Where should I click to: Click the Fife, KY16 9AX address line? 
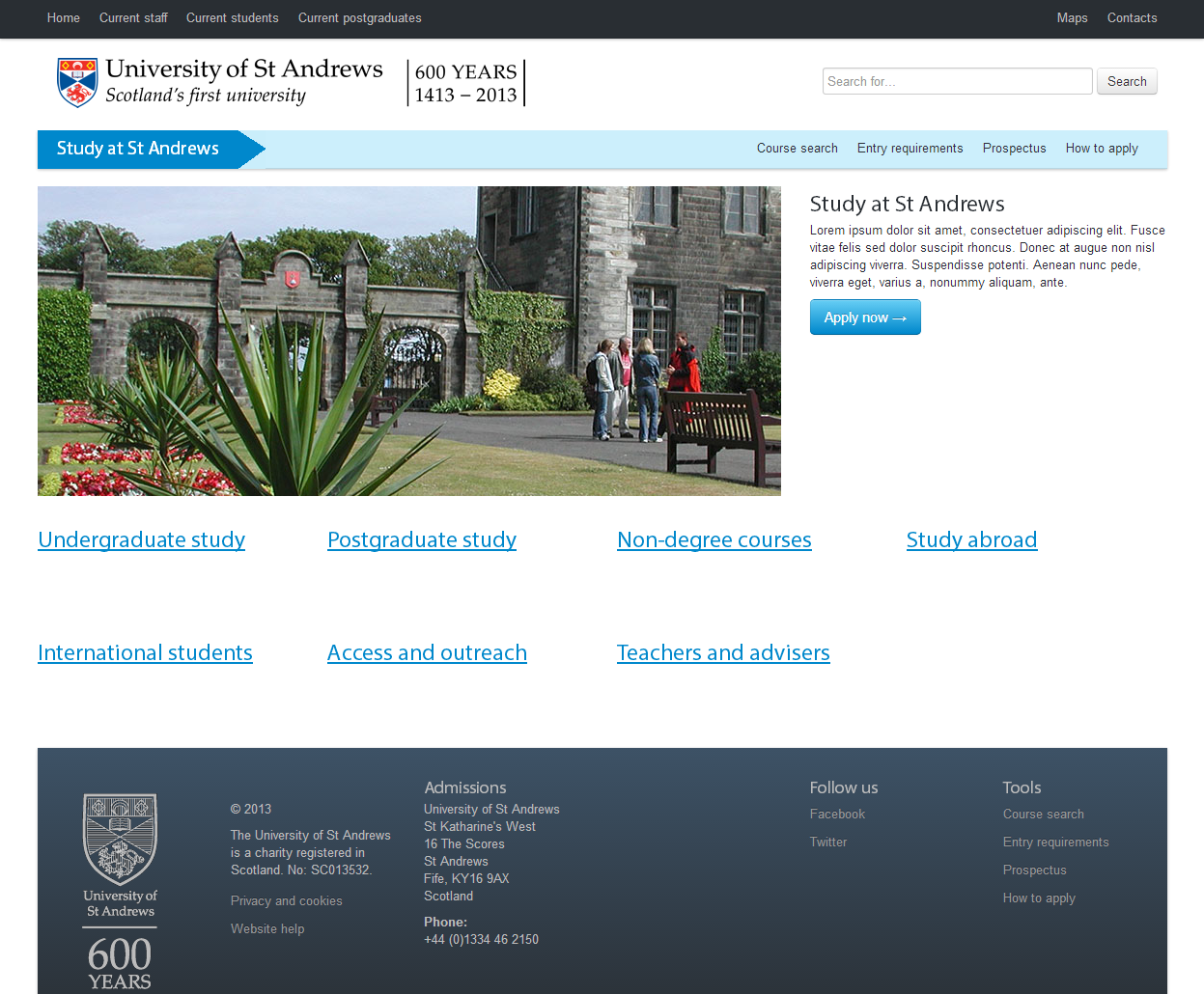click(x=466, y=879)
